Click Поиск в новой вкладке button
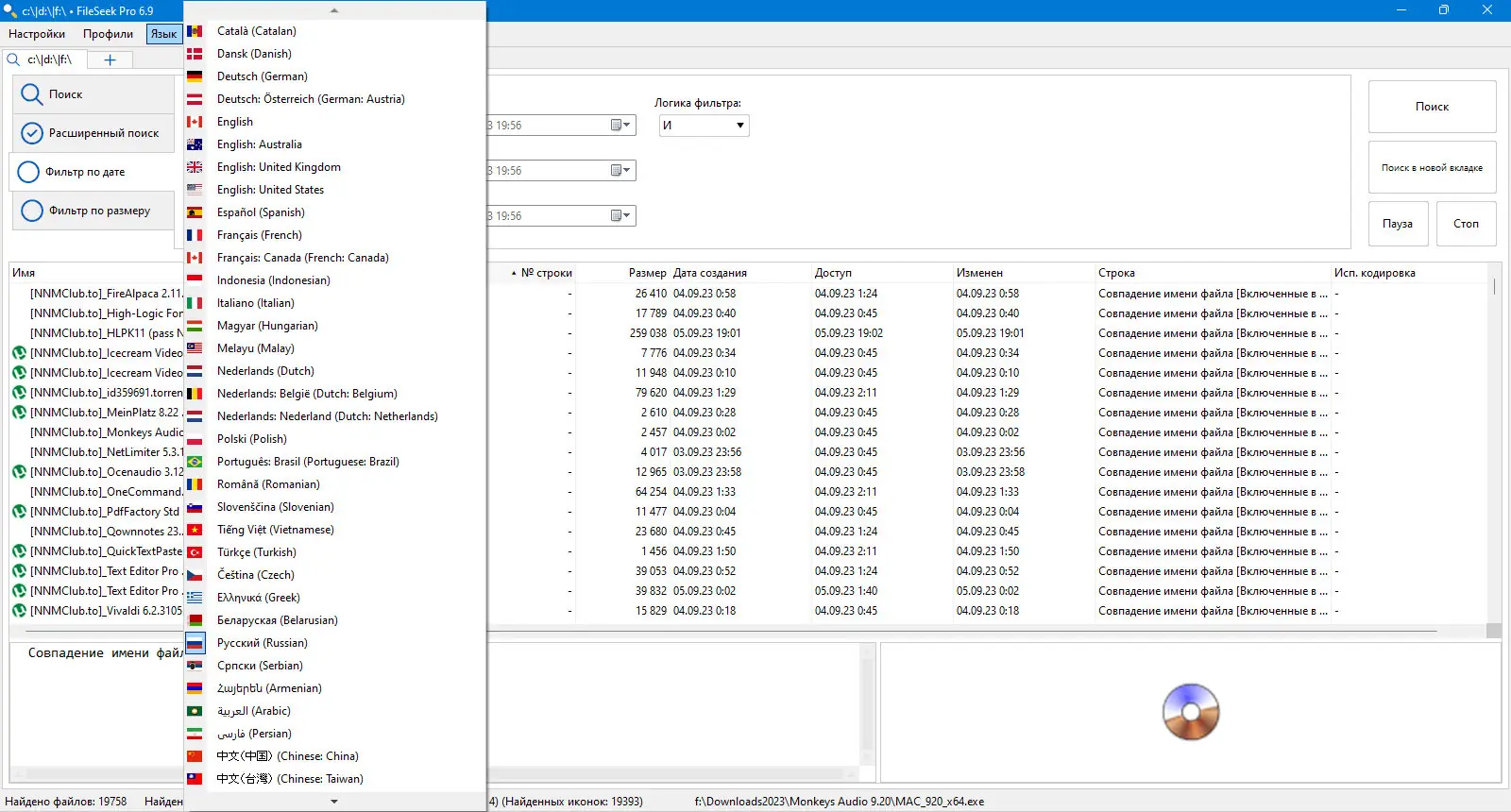Screen dimensions: 1511x812 [x=1432, y=167]
